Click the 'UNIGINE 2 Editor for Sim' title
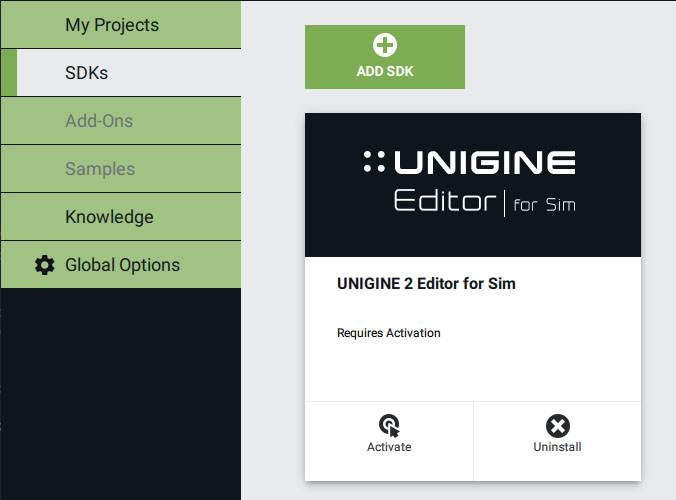The width and height of the screenshot is (676, 500). 426,284
